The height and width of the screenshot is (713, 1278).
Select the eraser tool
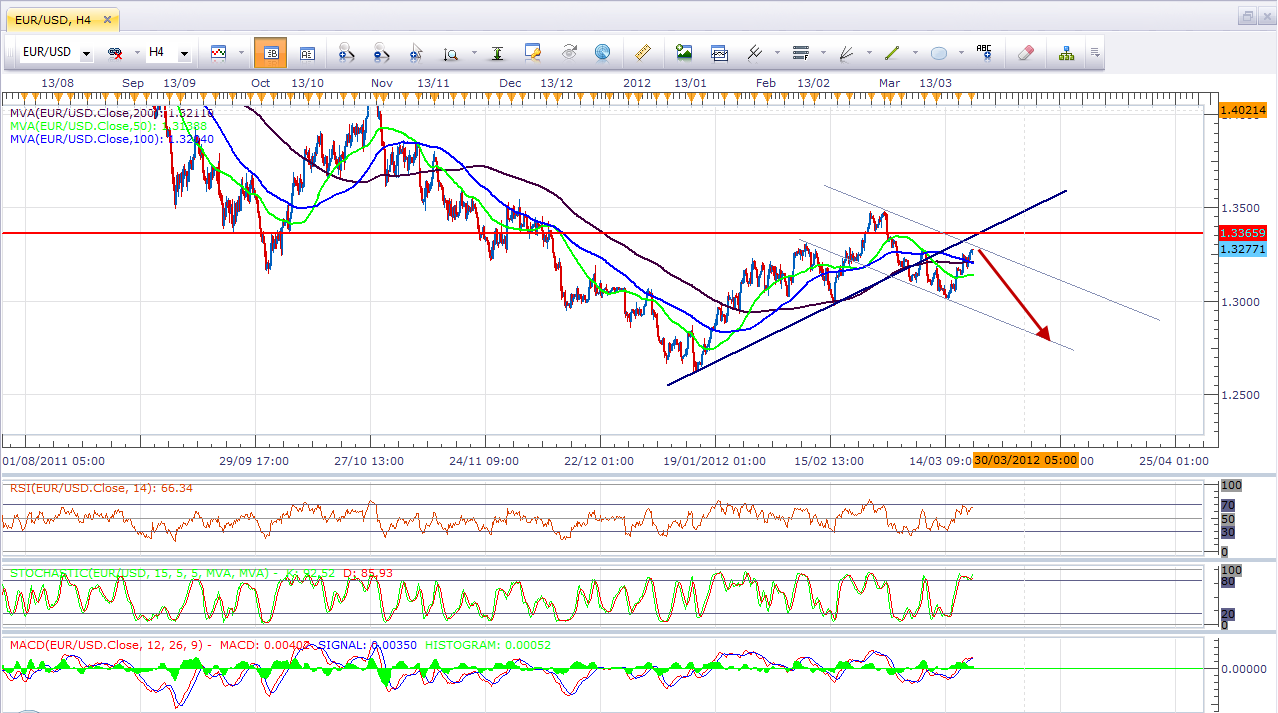1025,52
